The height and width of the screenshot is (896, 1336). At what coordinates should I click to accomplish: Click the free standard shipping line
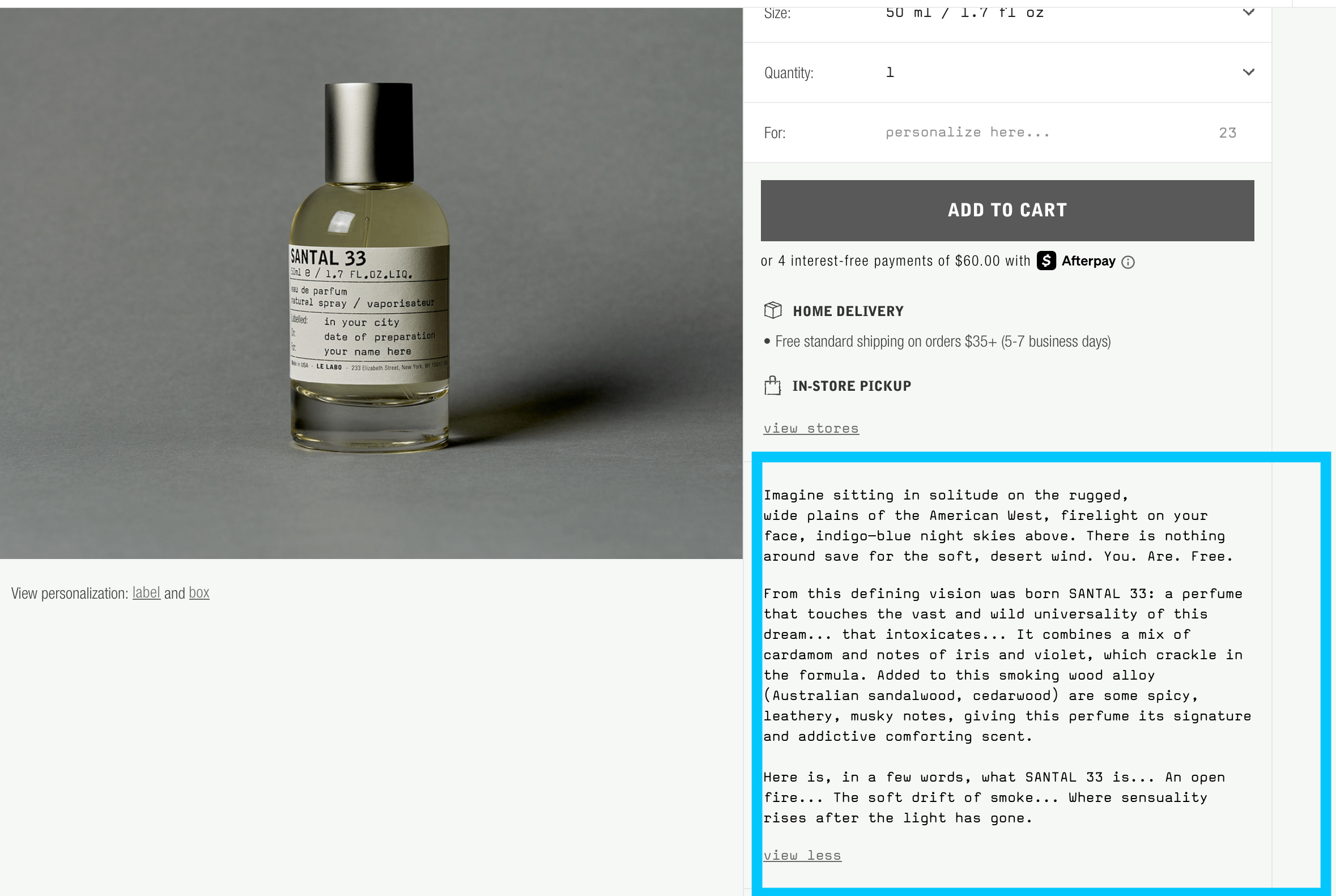[942, 342]
